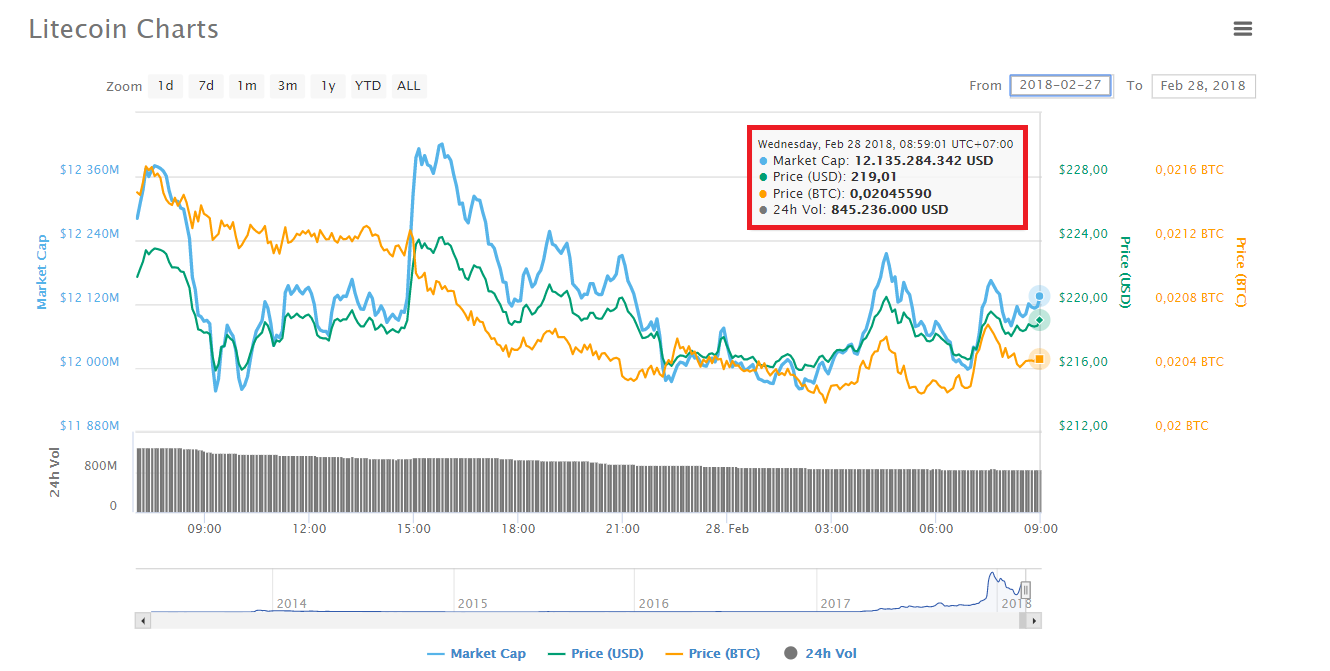Choose the YTD zoom range
The height and width of the screenshot is (671, 1330).
[x=368, y=86]
